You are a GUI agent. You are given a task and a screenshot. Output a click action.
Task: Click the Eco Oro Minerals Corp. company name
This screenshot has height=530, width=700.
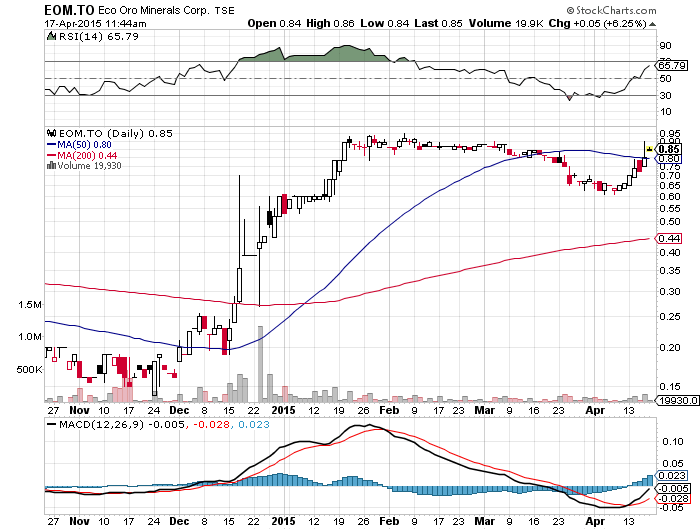click(153, 10)
